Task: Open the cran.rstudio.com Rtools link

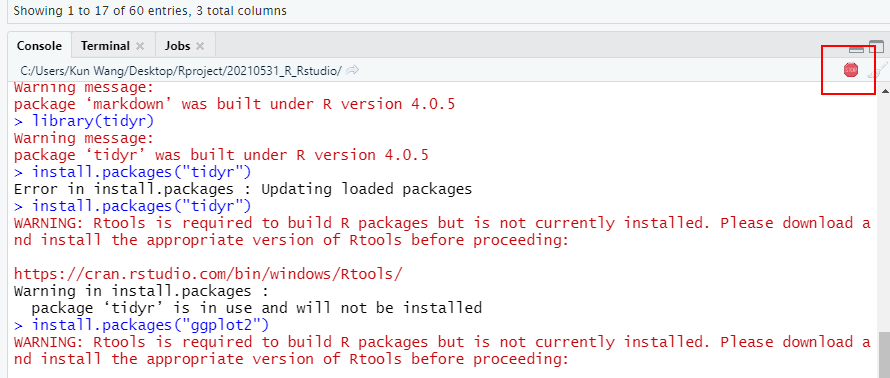Action: [x=208, y=274]
